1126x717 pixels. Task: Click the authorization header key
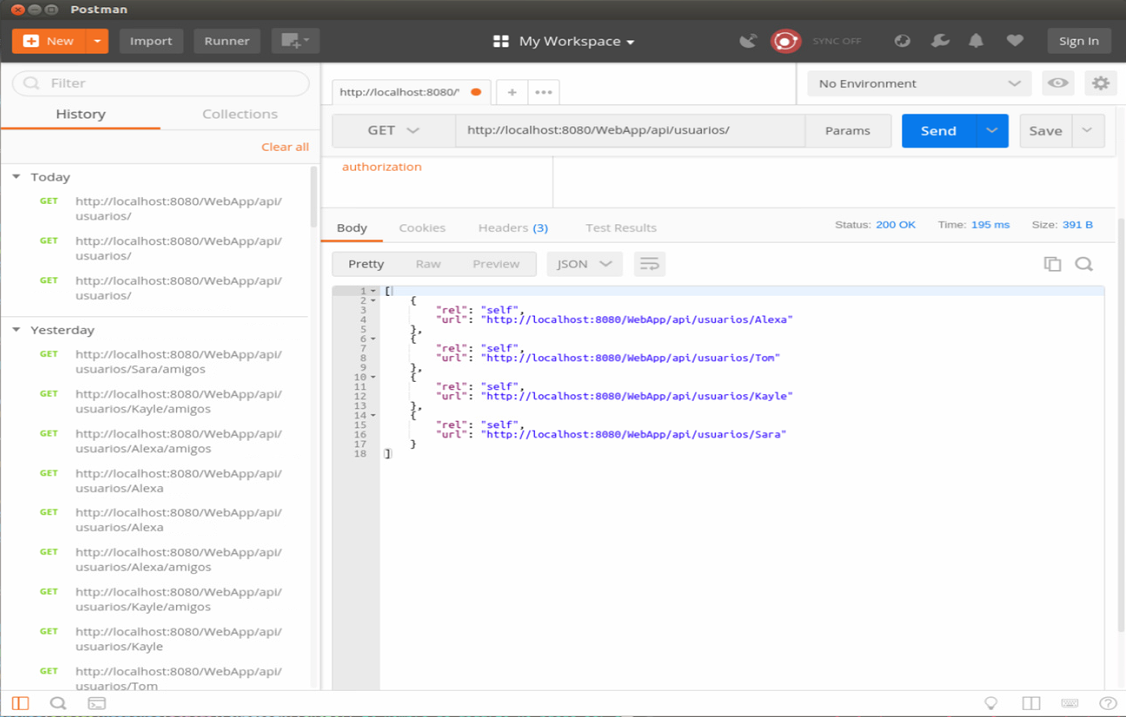pos(381,167)
